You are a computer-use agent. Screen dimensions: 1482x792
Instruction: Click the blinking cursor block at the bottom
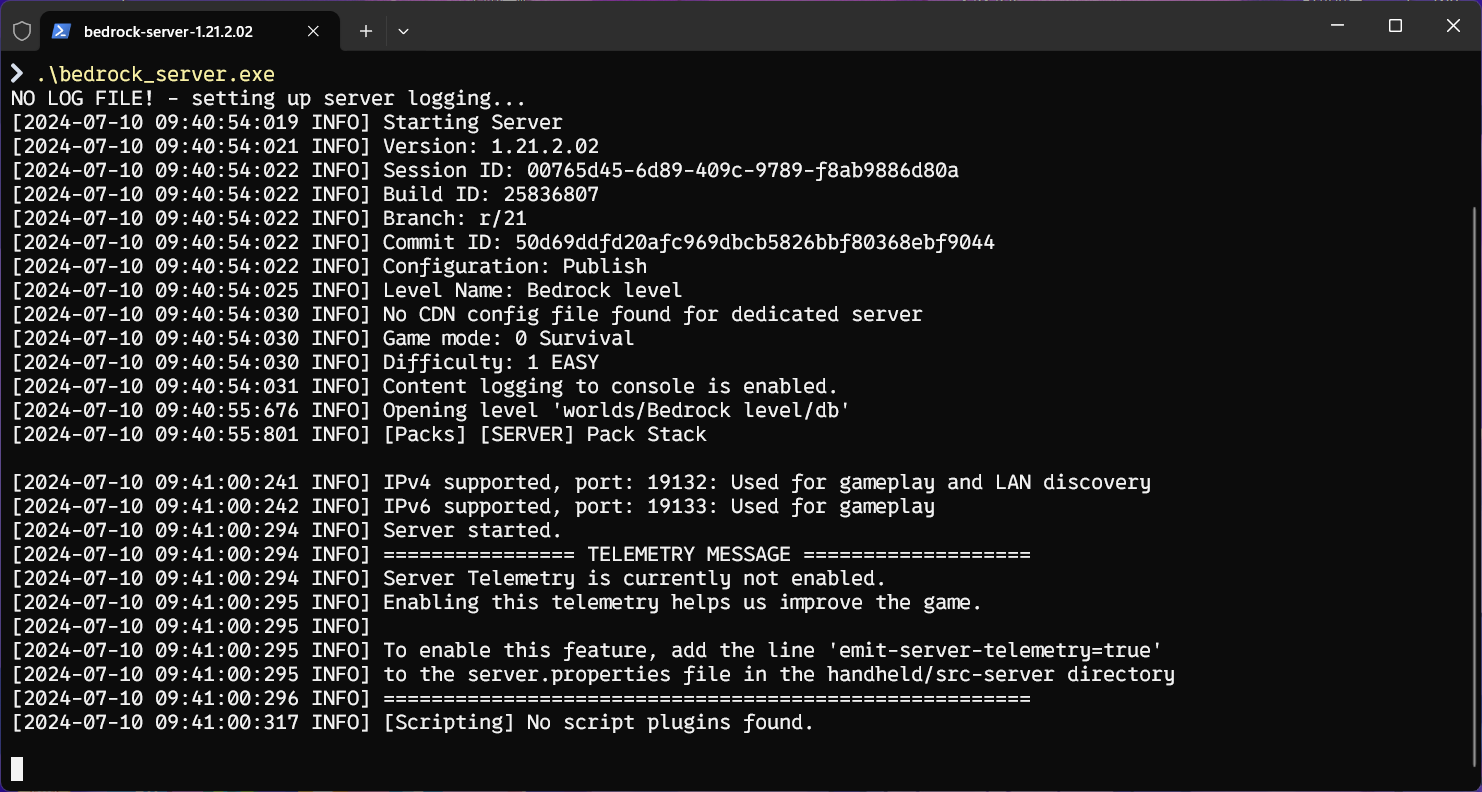17,769
